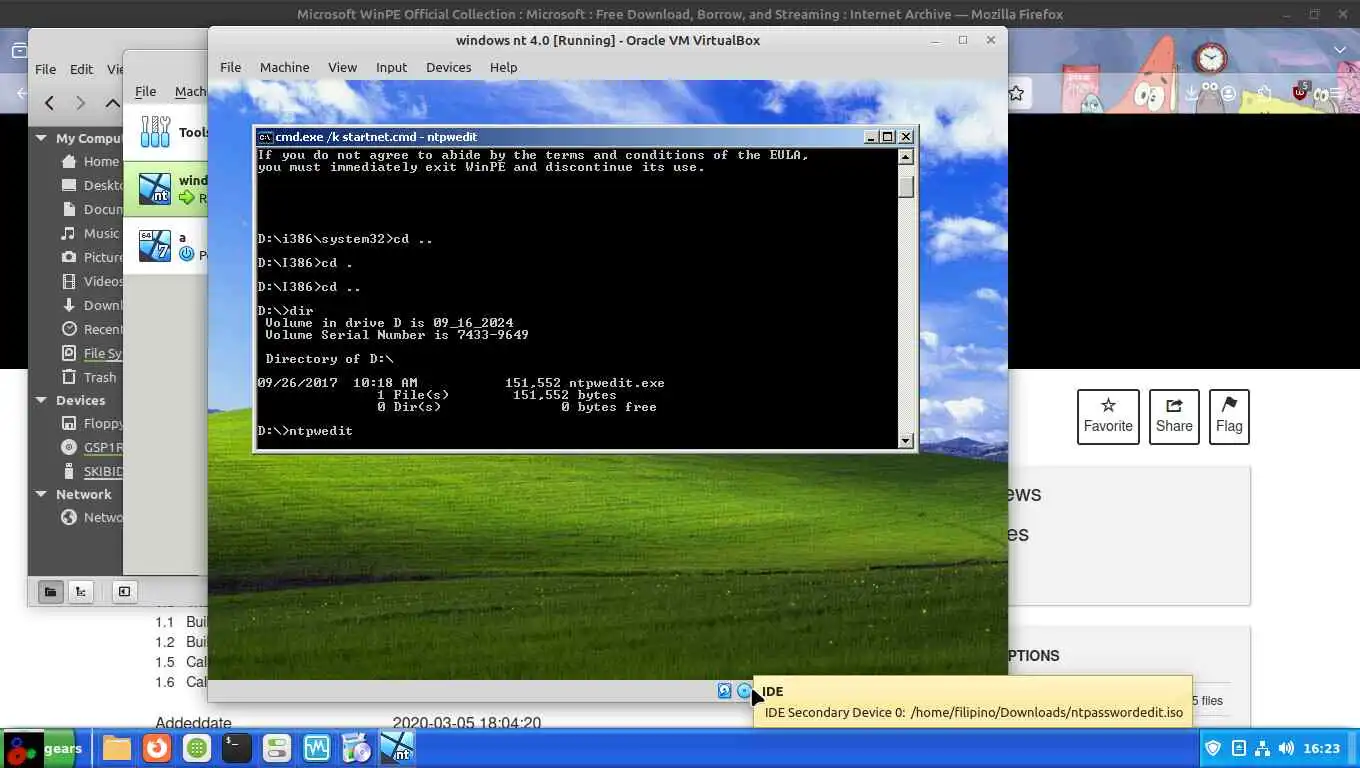Viewport: 1360px width, 768px height.
Task: Open GSP1R disc in sidebar
Action: tap(91, 447)
